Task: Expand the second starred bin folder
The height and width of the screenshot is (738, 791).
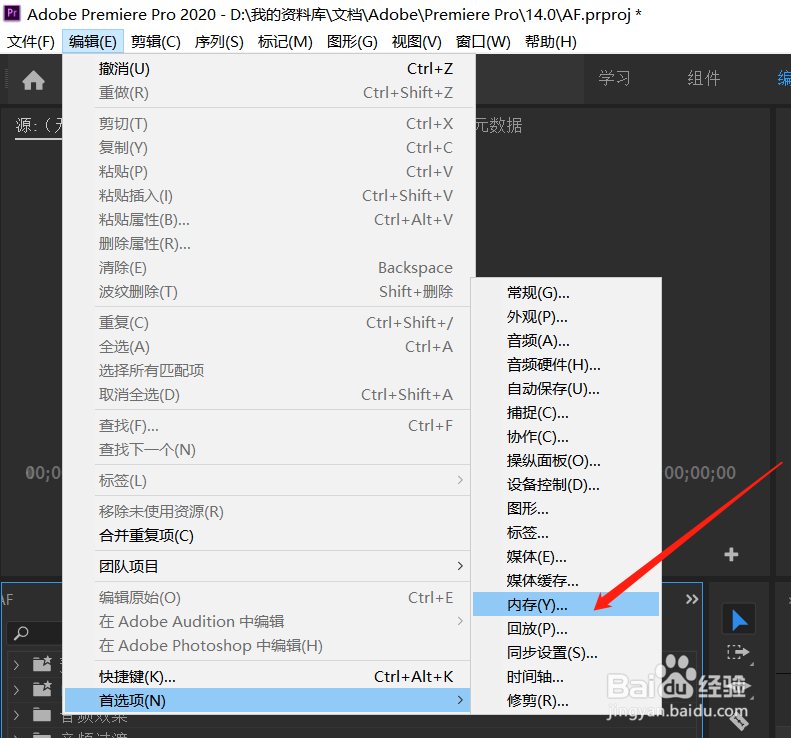Action: click(x=16, y=689)
